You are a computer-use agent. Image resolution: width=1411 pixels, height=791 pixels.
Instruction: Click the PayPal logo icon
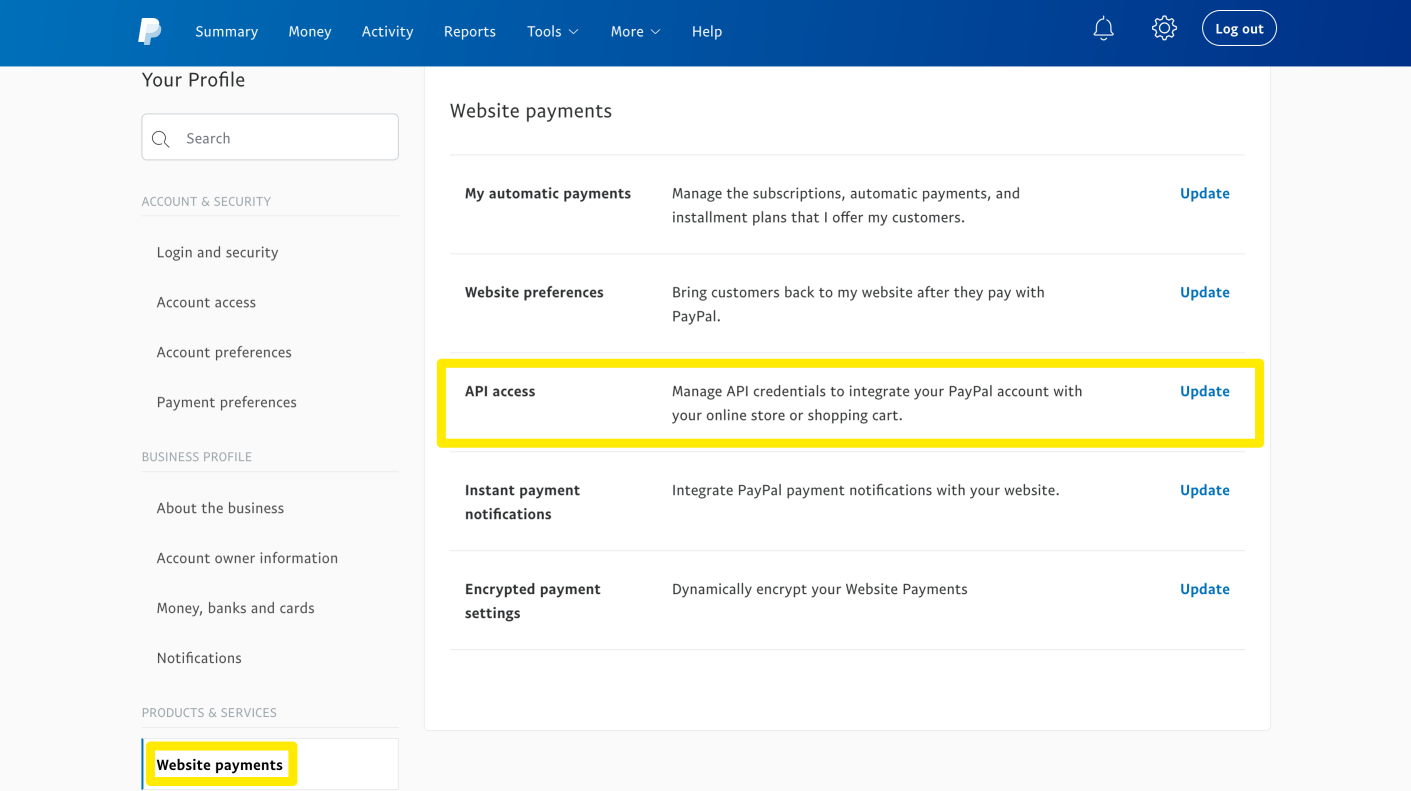click(x=150, y=31)
